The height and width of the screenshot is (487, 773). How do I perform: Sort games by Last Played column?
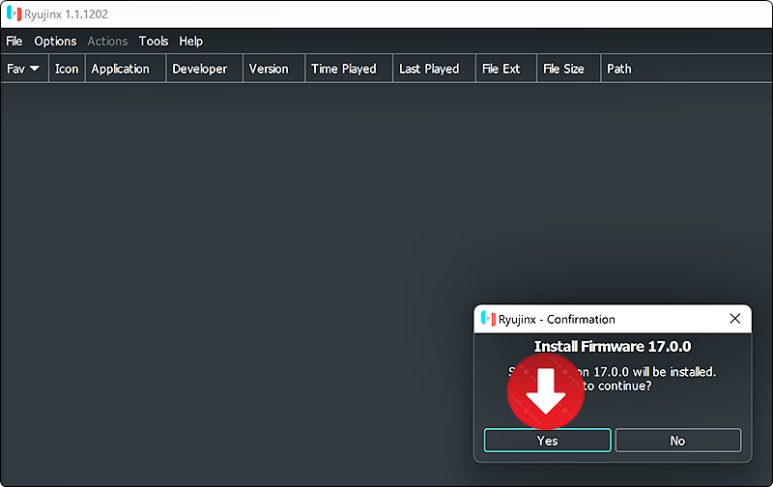tap(429, 69)
